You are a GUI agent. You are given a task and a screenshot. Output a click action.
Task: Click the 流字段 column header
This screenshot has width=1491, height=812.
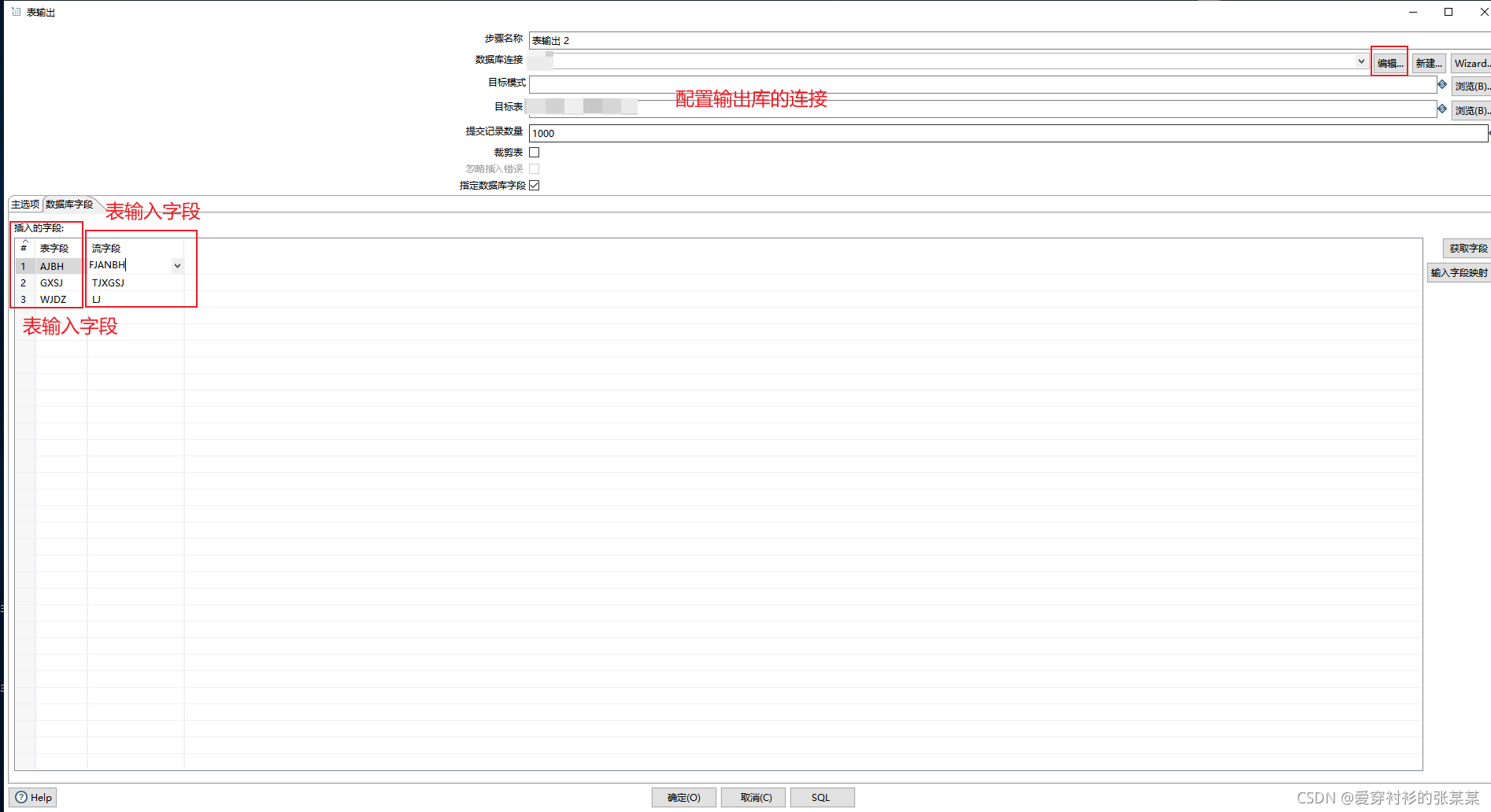pyautogui.click(x=135, y=248)
